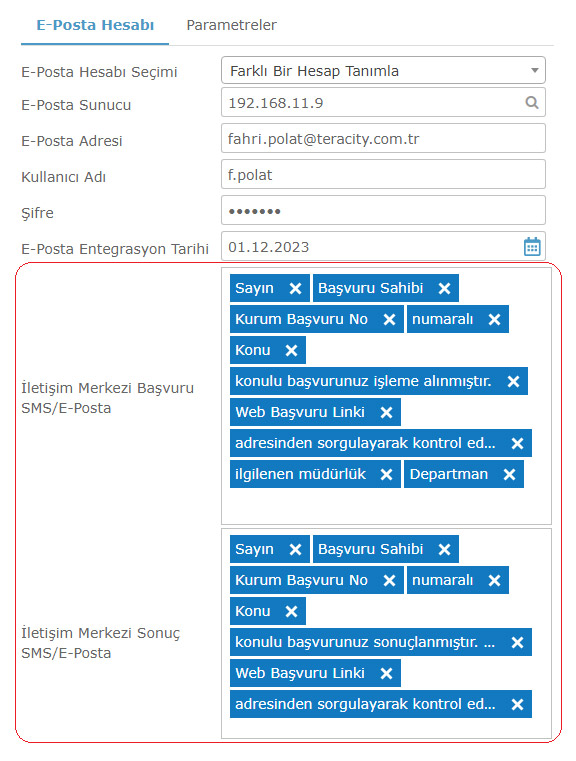The width and height of the screenshot is (576, 761).
Task: Remove the 'Konu' tag in Sonuç section
Action: pyautogui.click(x=291, y=612)
